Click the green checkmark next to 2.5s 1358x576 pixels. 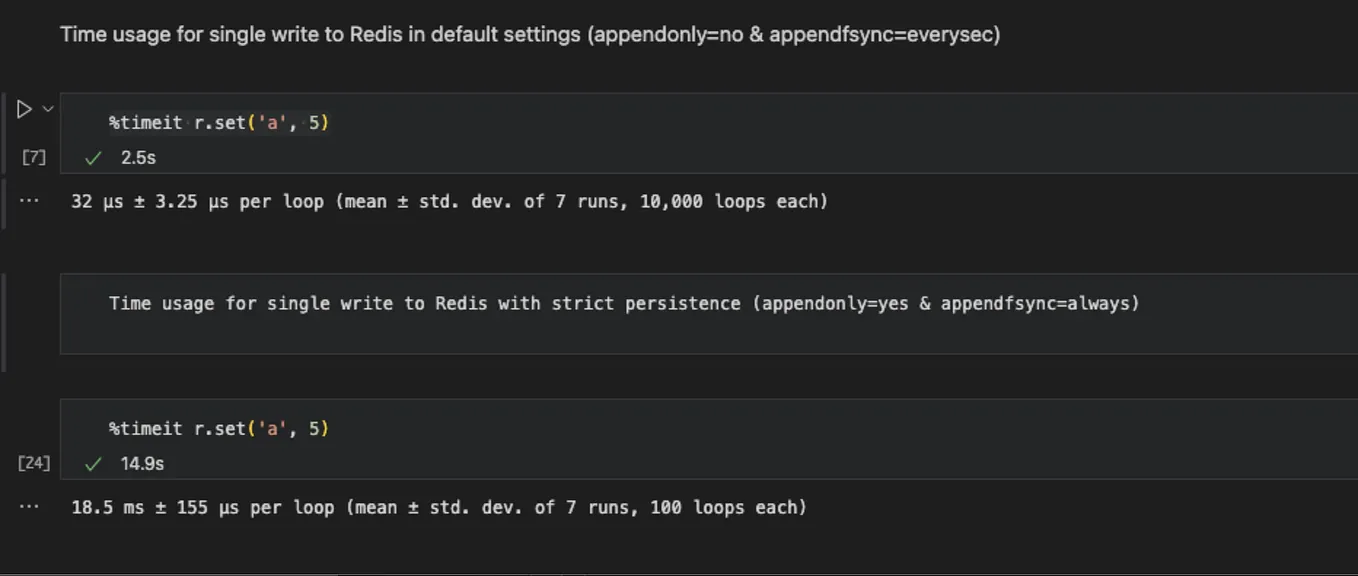[x=93, y=158]
